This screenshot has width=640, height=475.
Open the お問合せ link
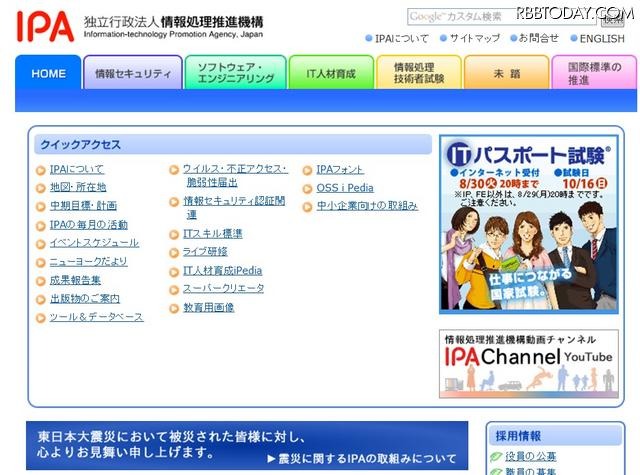538,38
